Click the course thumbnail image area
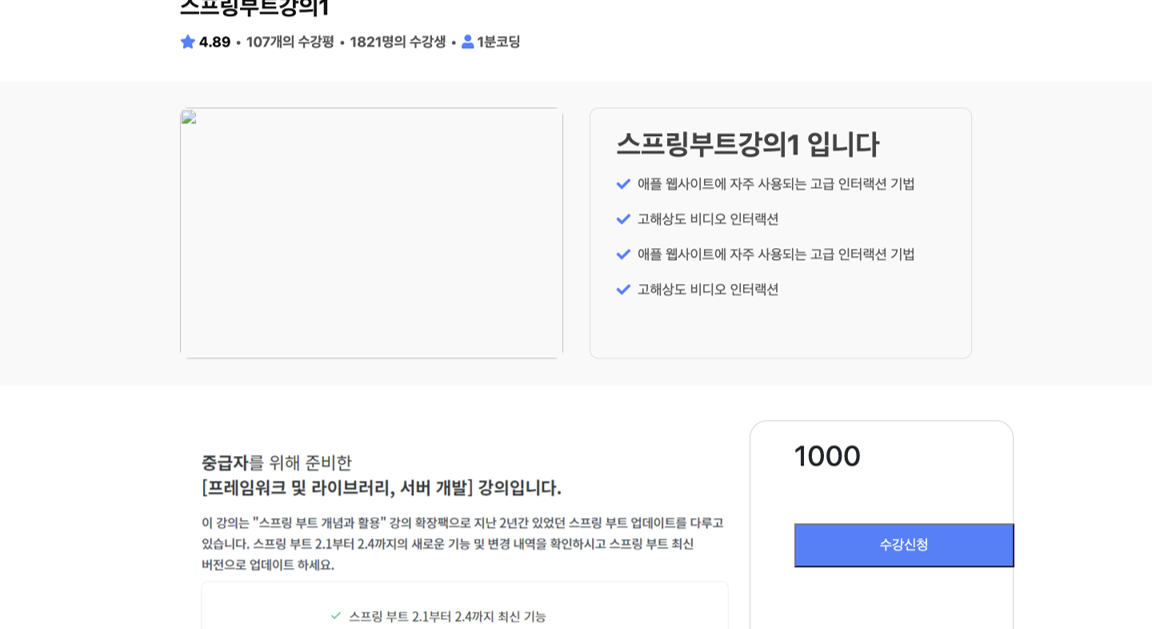This screenshot has width=1152, height=629. 370,232
